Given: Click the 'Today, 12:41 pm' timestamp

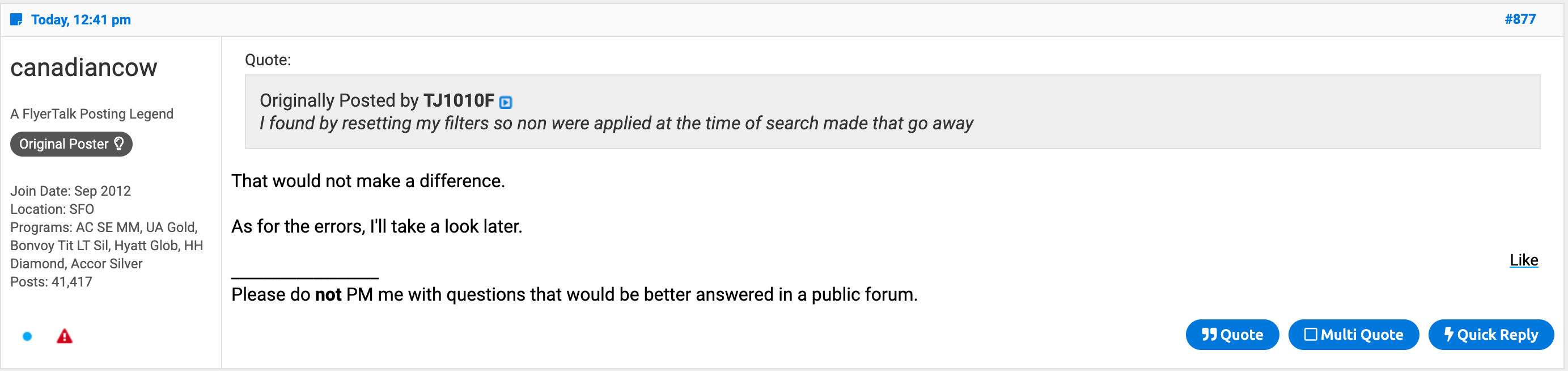Looking at the screenshot, I should pyautogui.click(x=81, y=19).
